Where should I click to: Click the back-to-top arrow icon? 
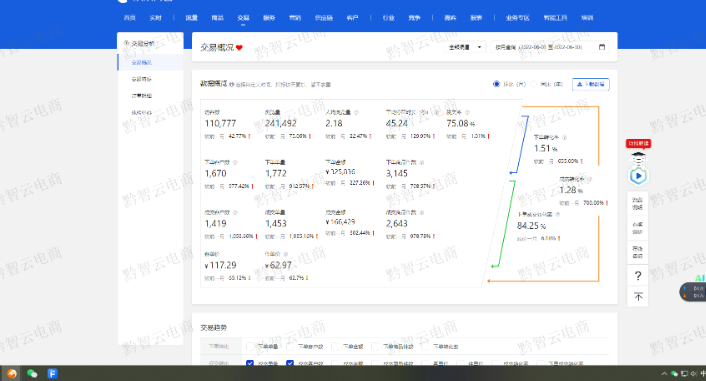pos(638,297)
